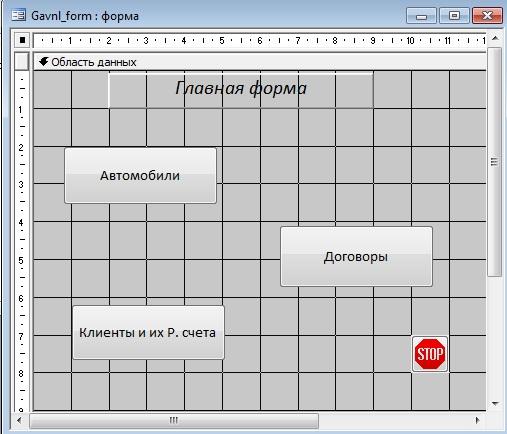
Task: Click the horizontal scrollbar left arrow
Action: (19, 420)
